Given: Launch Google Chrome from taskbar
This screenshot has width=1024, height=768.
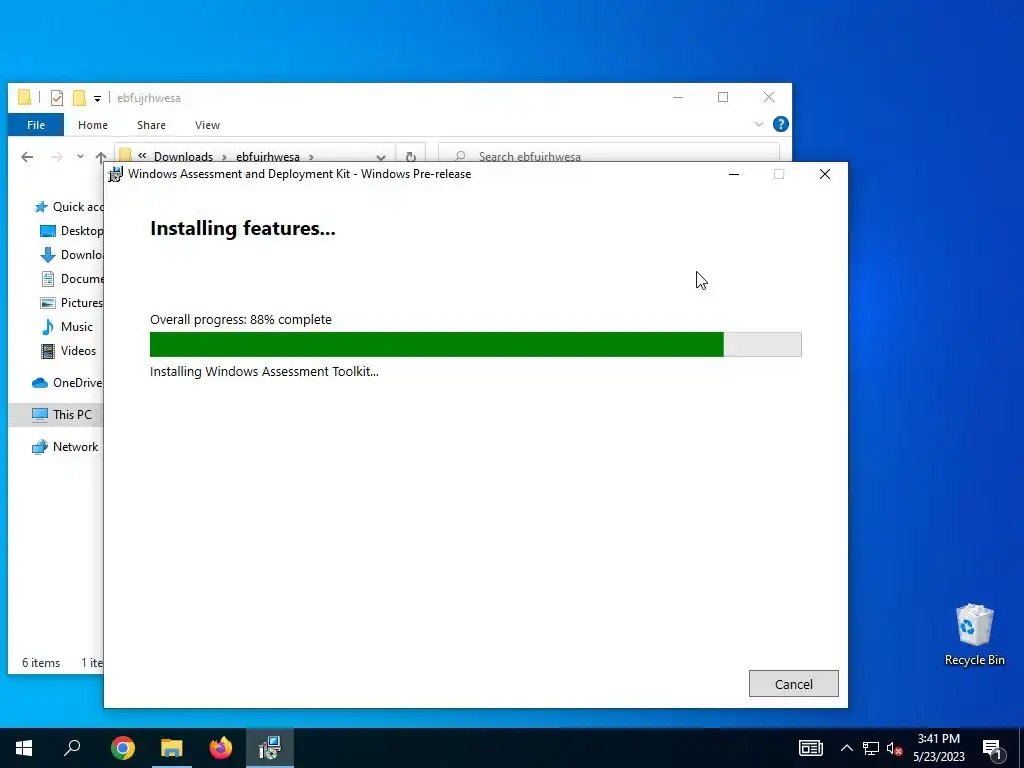Looking at the screenshot, I should click(123, 748).
